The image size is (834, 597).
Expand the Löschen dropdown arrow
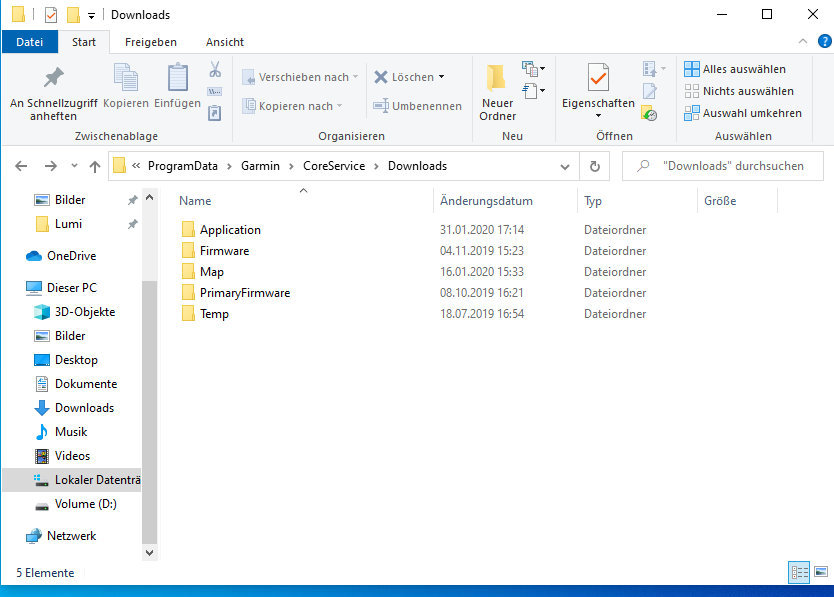(441, 77)
